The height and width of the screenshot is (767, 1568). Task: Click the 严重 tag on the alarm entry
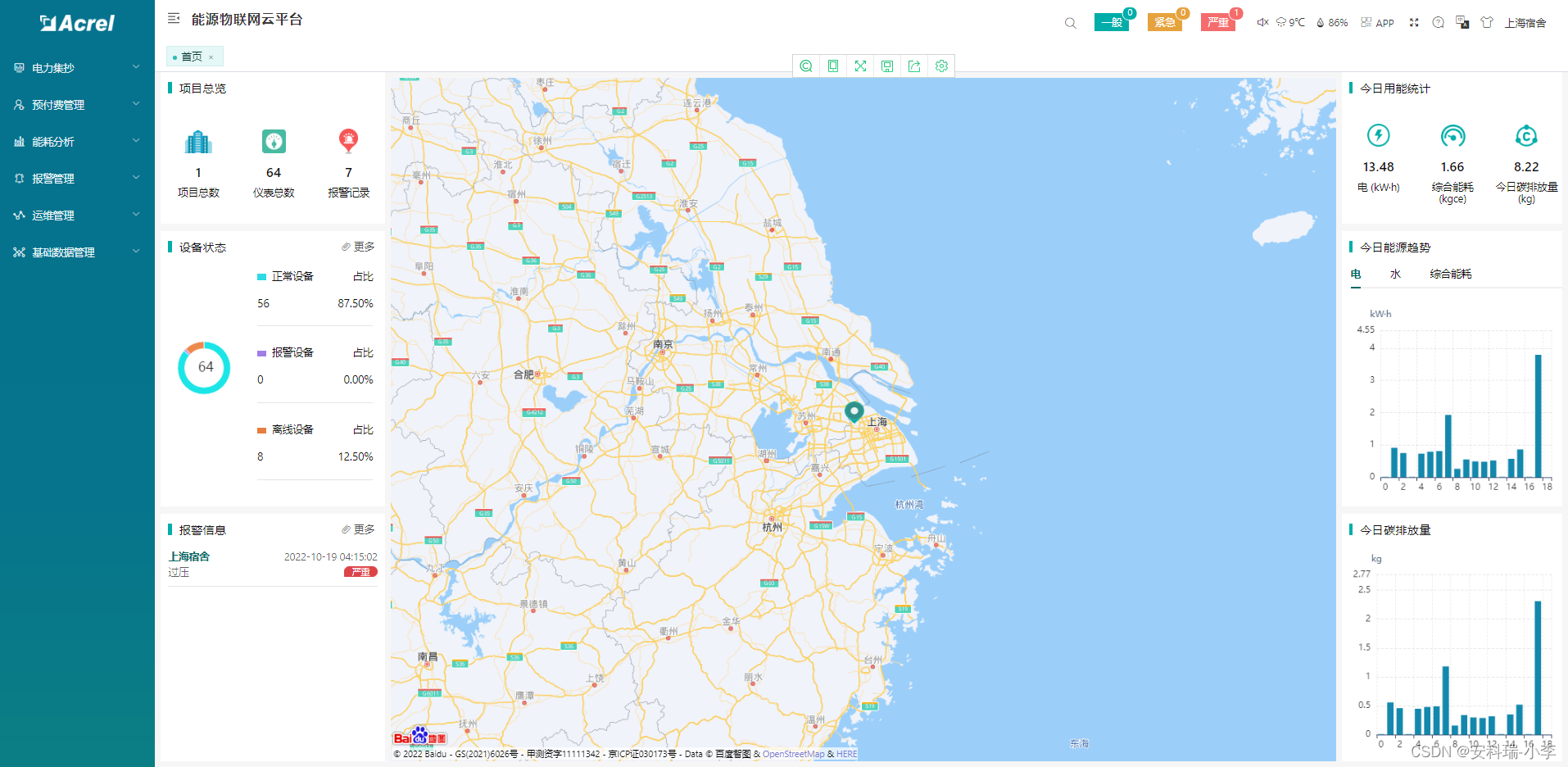click(x=360, y=572)
